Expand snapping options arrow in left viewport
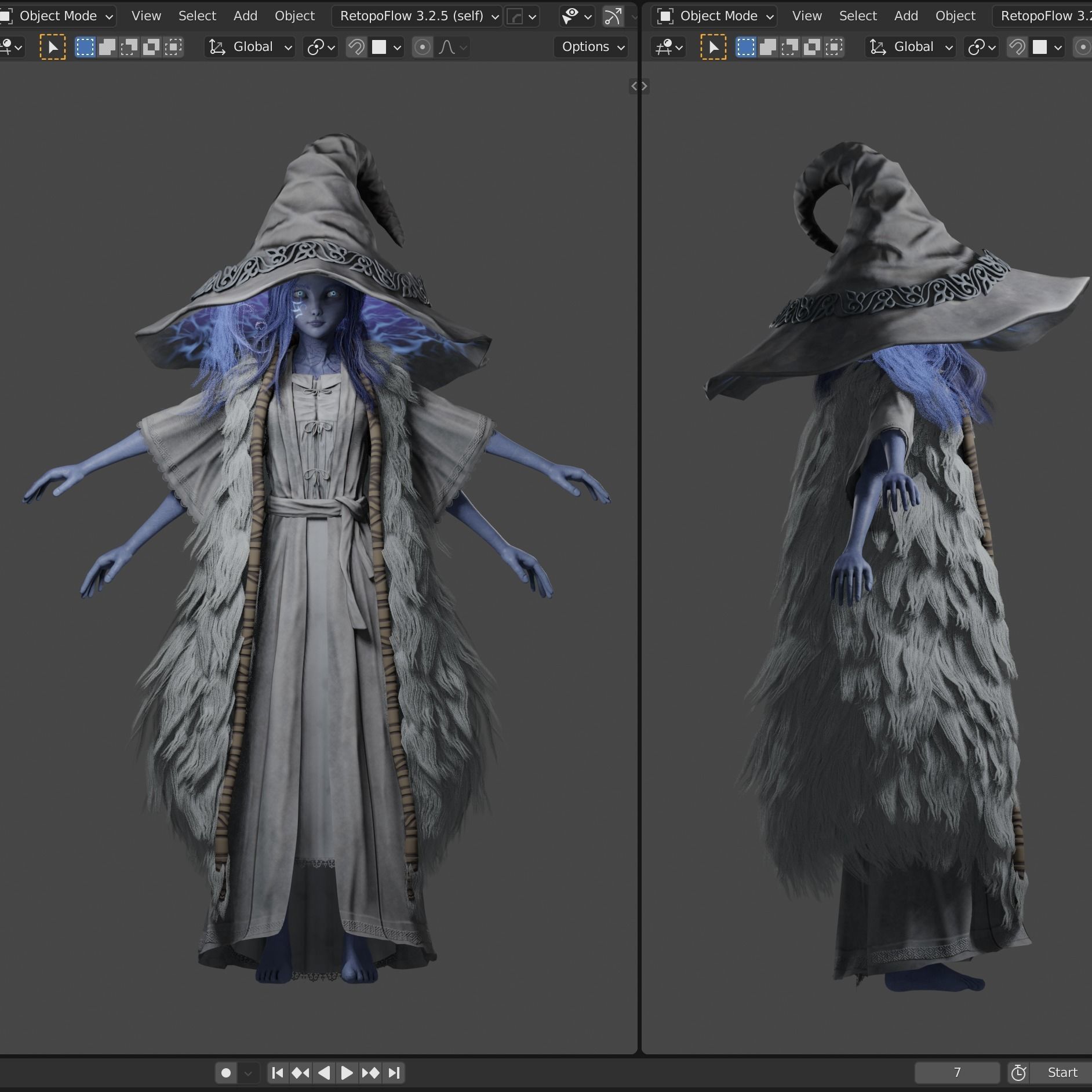Viewport: 1092px width, 1092px height. tap(397, 47)
